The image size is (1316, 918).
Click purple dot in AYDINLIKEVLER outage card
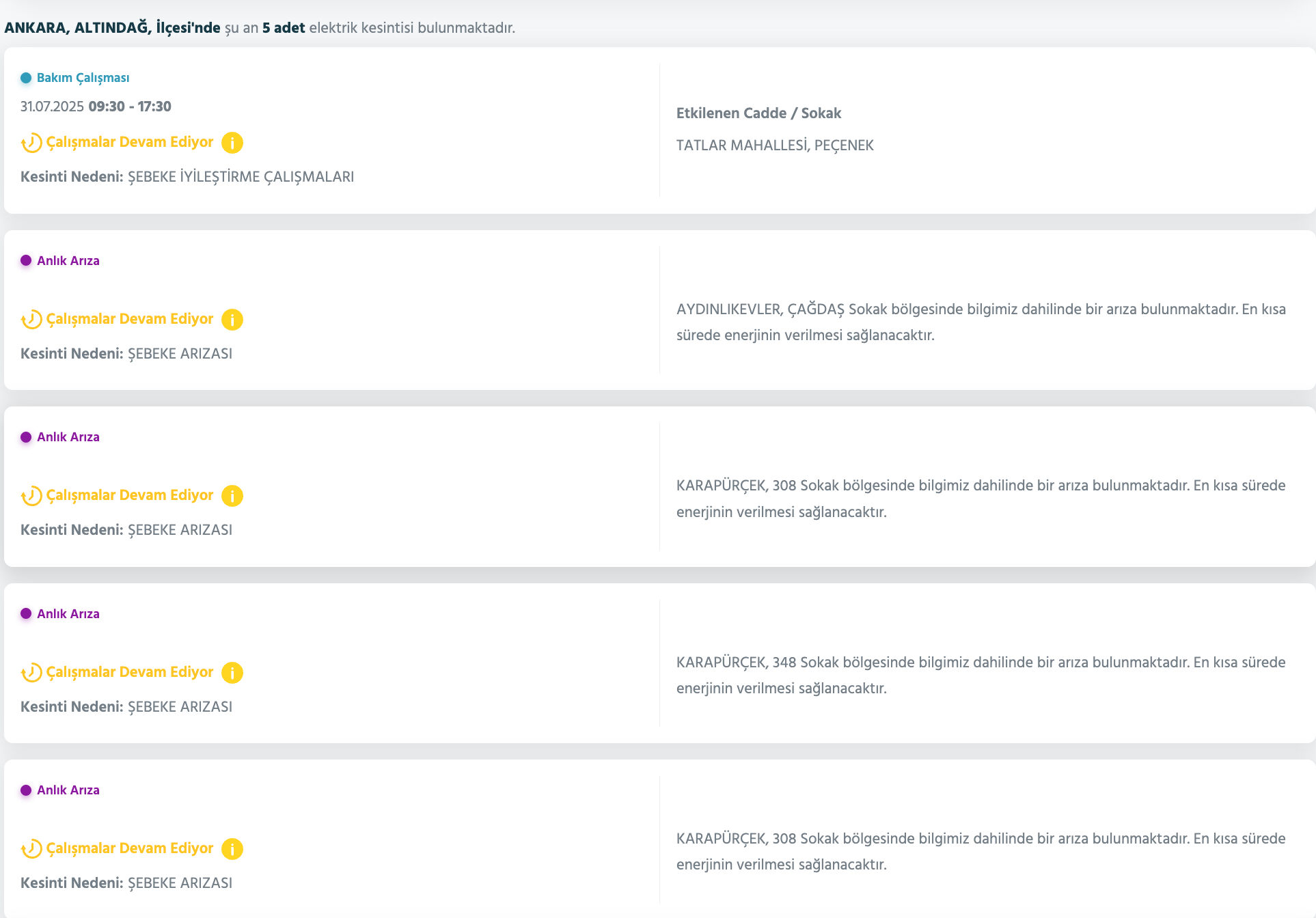26,260
